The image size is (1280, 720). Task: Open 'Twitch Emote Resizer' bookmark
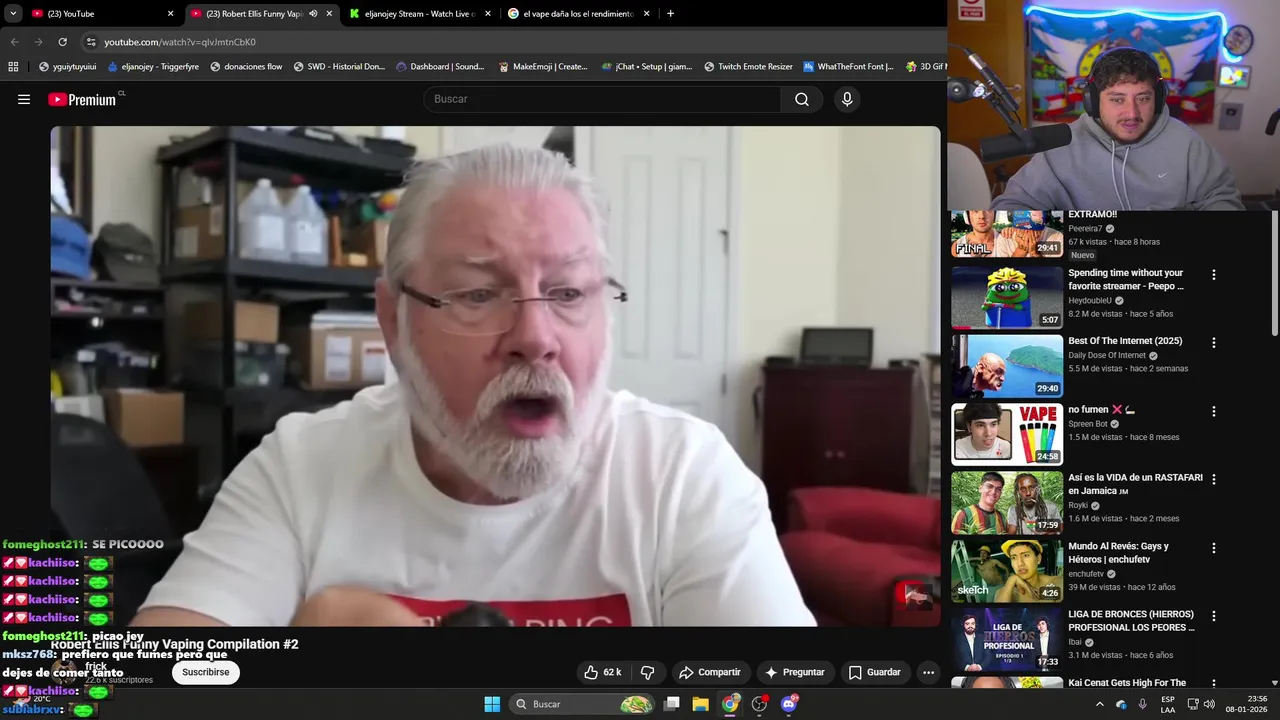pos(748,67)
